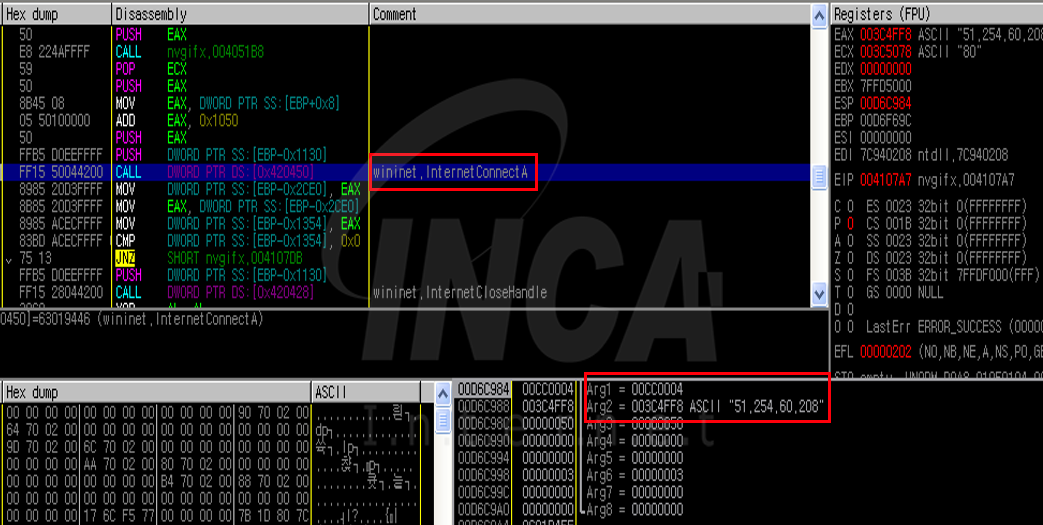Select the ECX register value 003C5078
The height and width of the screenshot is (525, 1043).
[x=886, y=51]
